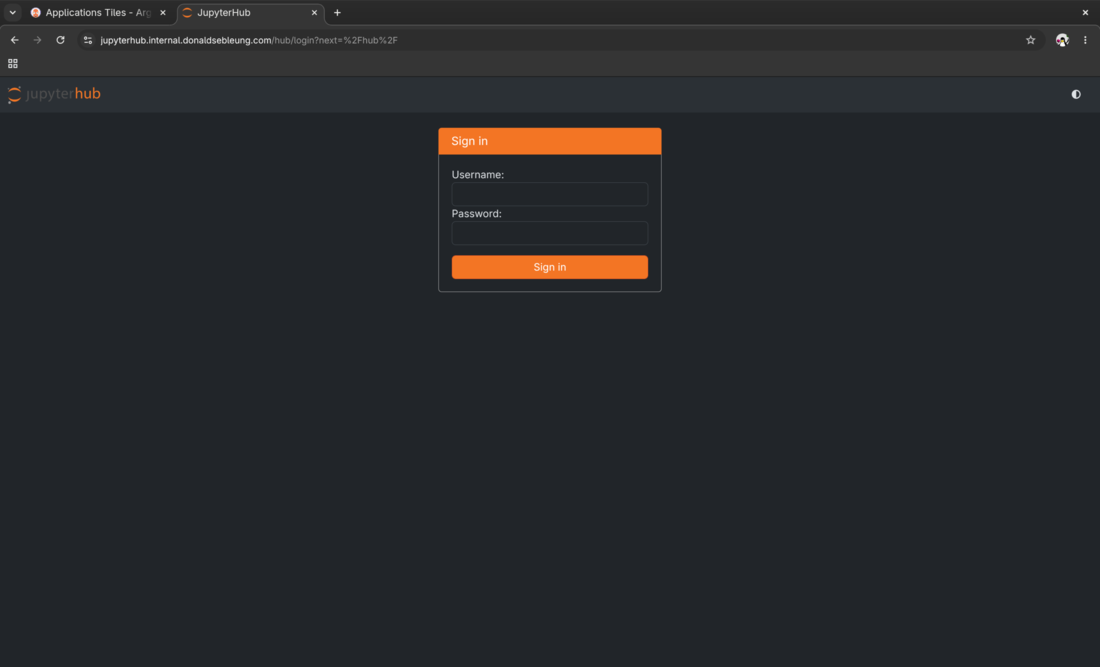Open the site information icon in address bar
1100x667 pixels.
pos(88,40)
